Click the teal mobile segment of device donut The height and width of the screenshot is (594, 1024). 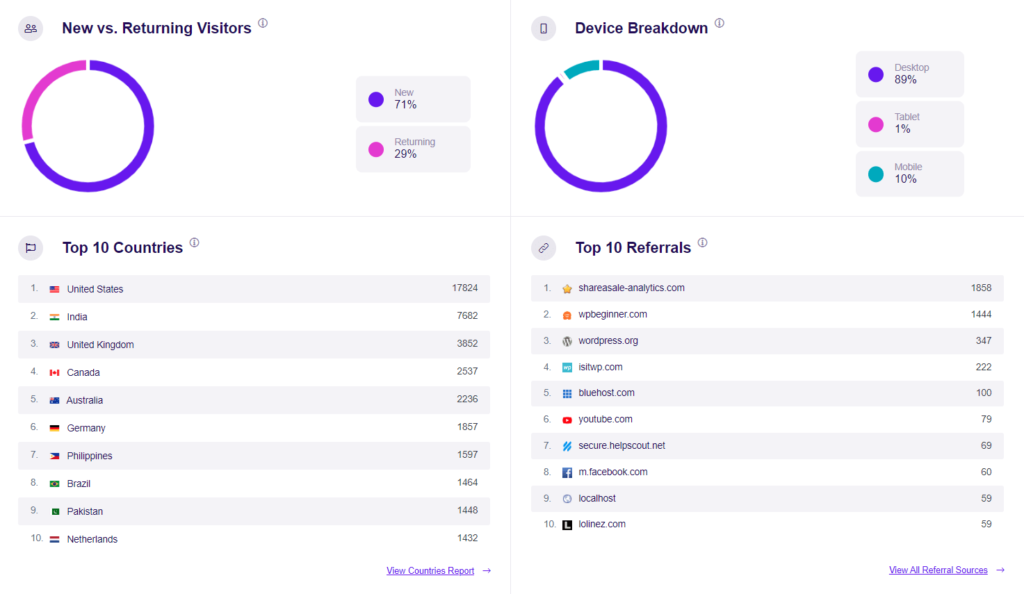coord(582,68)
